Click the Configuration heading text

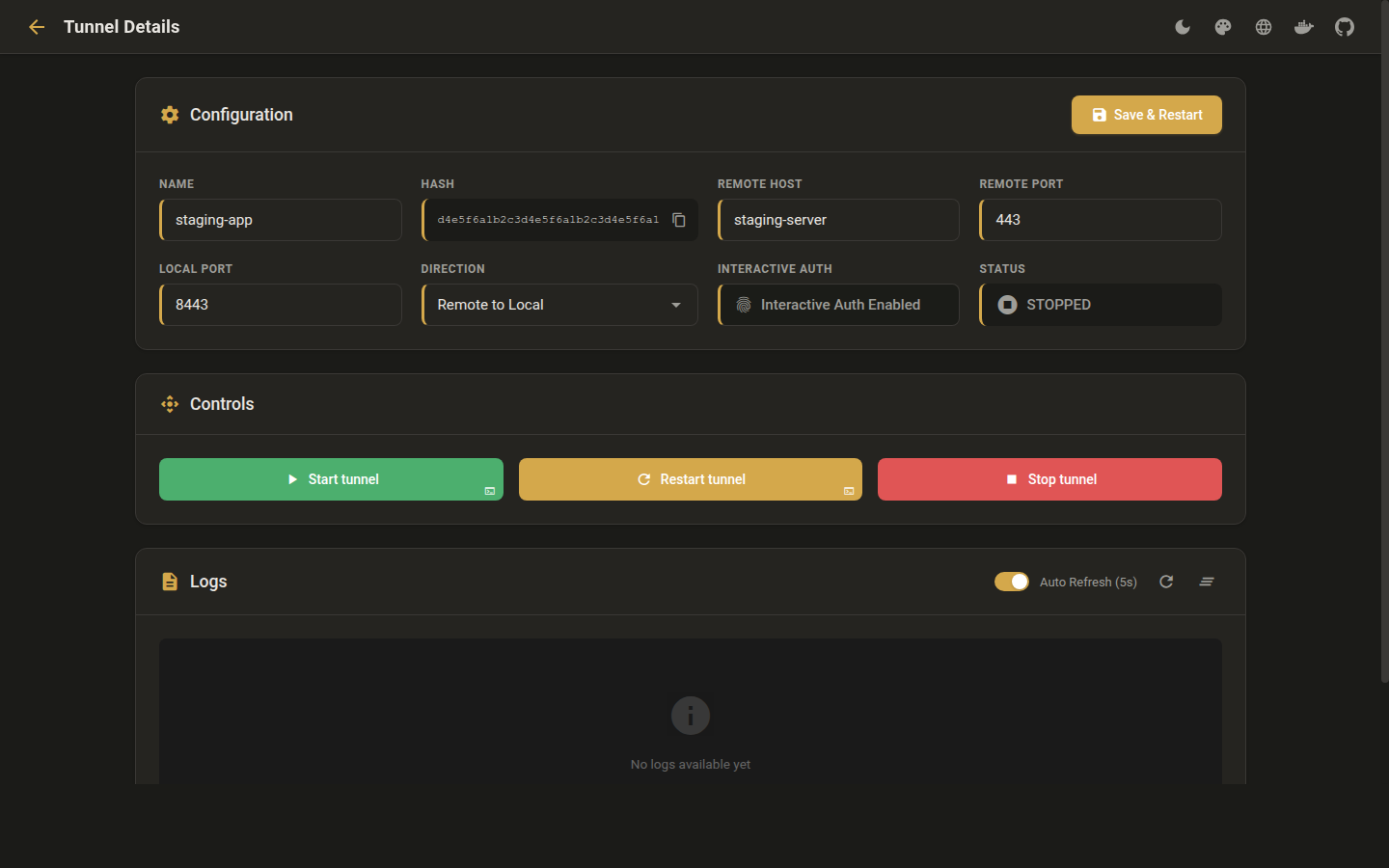(241, 115)
